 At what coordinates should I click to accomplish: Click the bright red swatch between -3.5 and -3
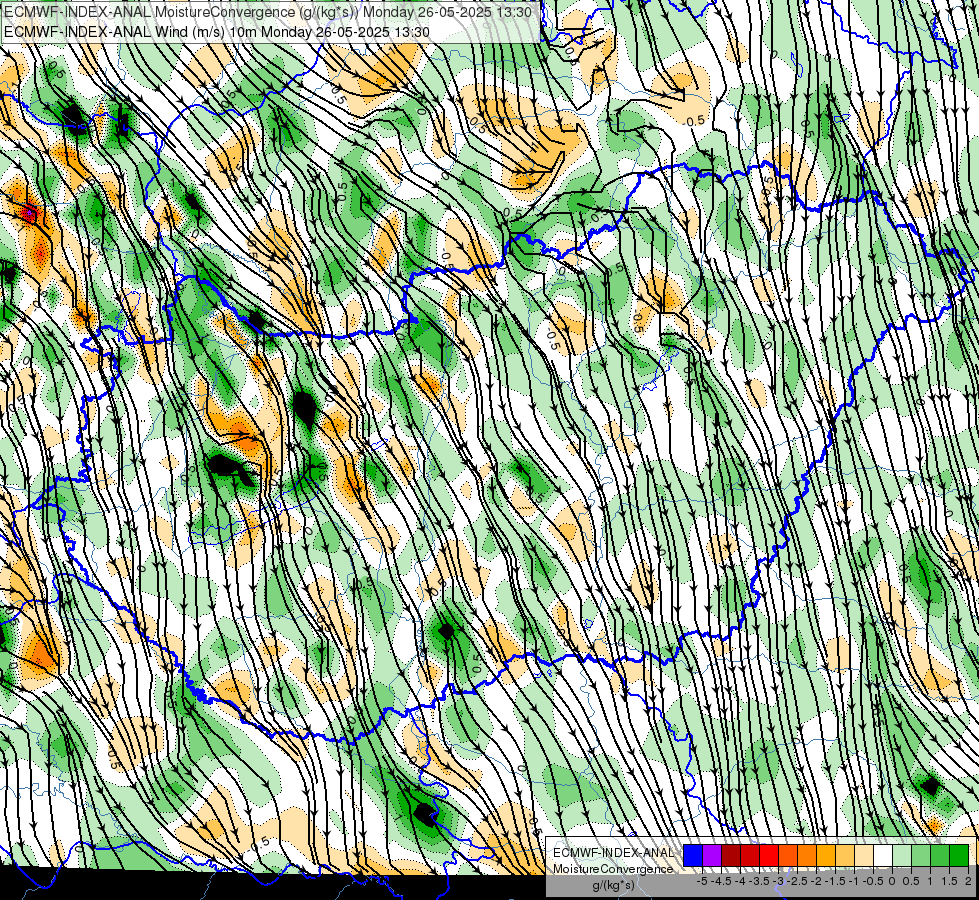pyautogui.click(x=769, y=855)
